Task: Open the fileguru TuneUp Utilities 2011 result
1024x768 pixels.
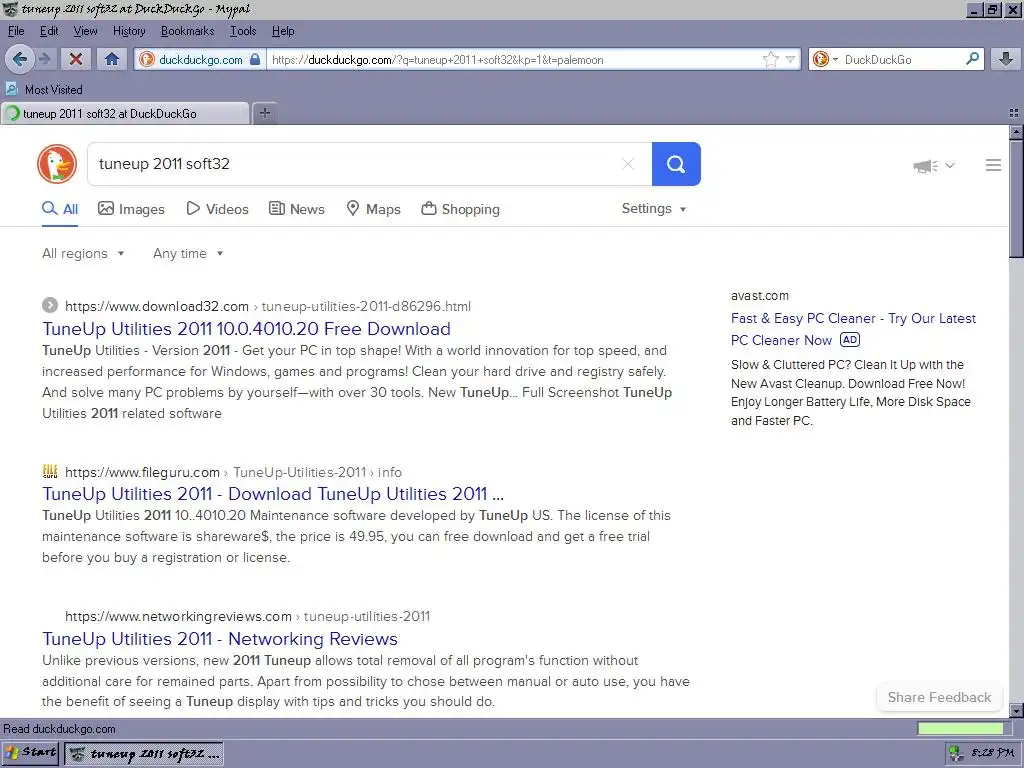Action: pyautogui.click(x=273, y=494)
